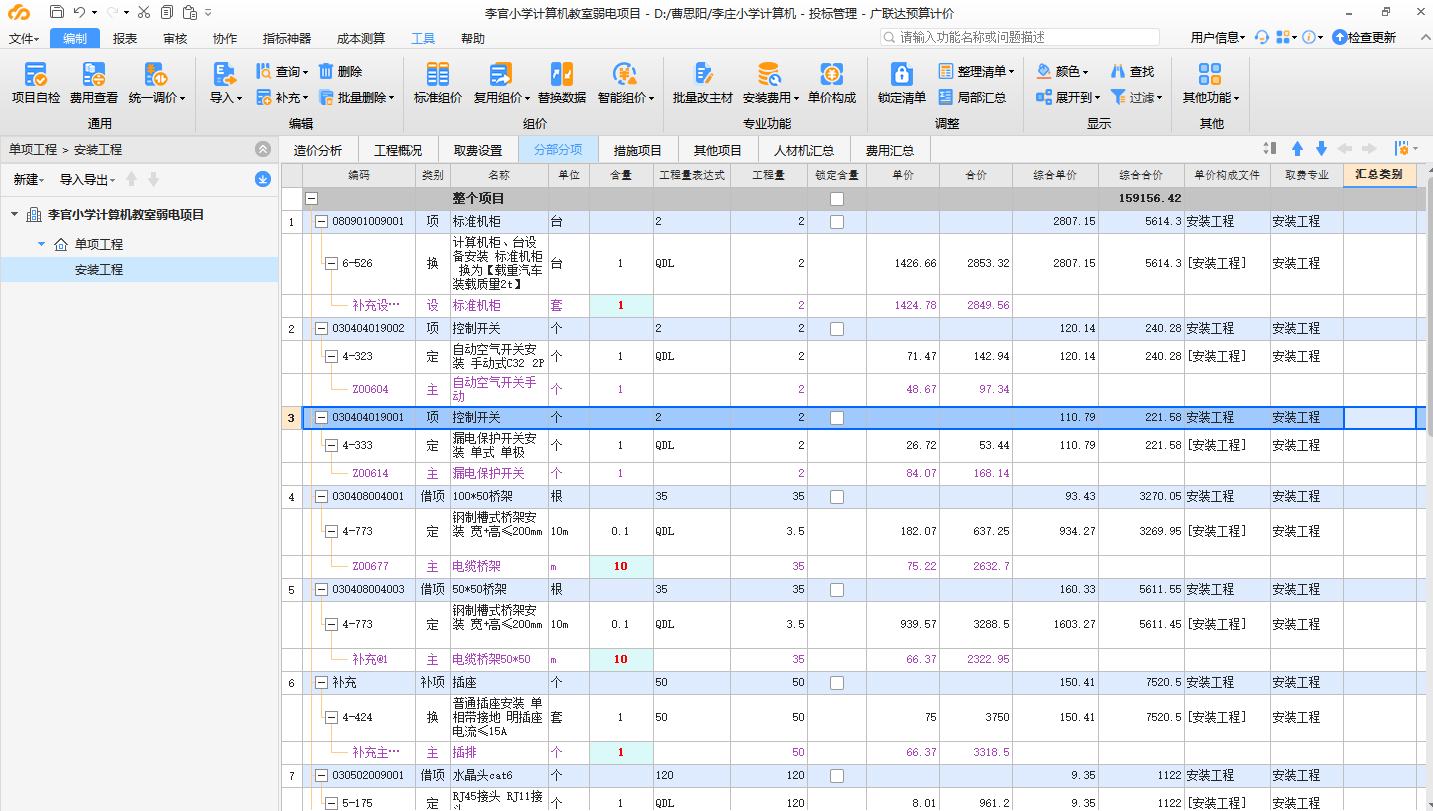Click the customer service headset icon
1433x811 pixels.
(1262, 37)
